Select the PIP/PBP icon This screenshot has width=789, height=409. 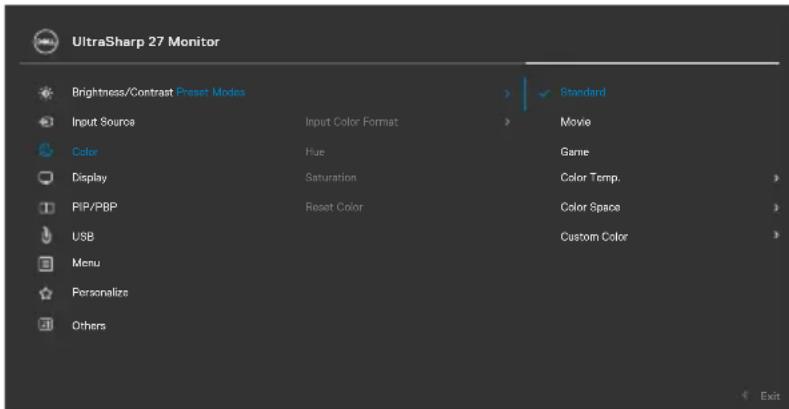[46, 208]
